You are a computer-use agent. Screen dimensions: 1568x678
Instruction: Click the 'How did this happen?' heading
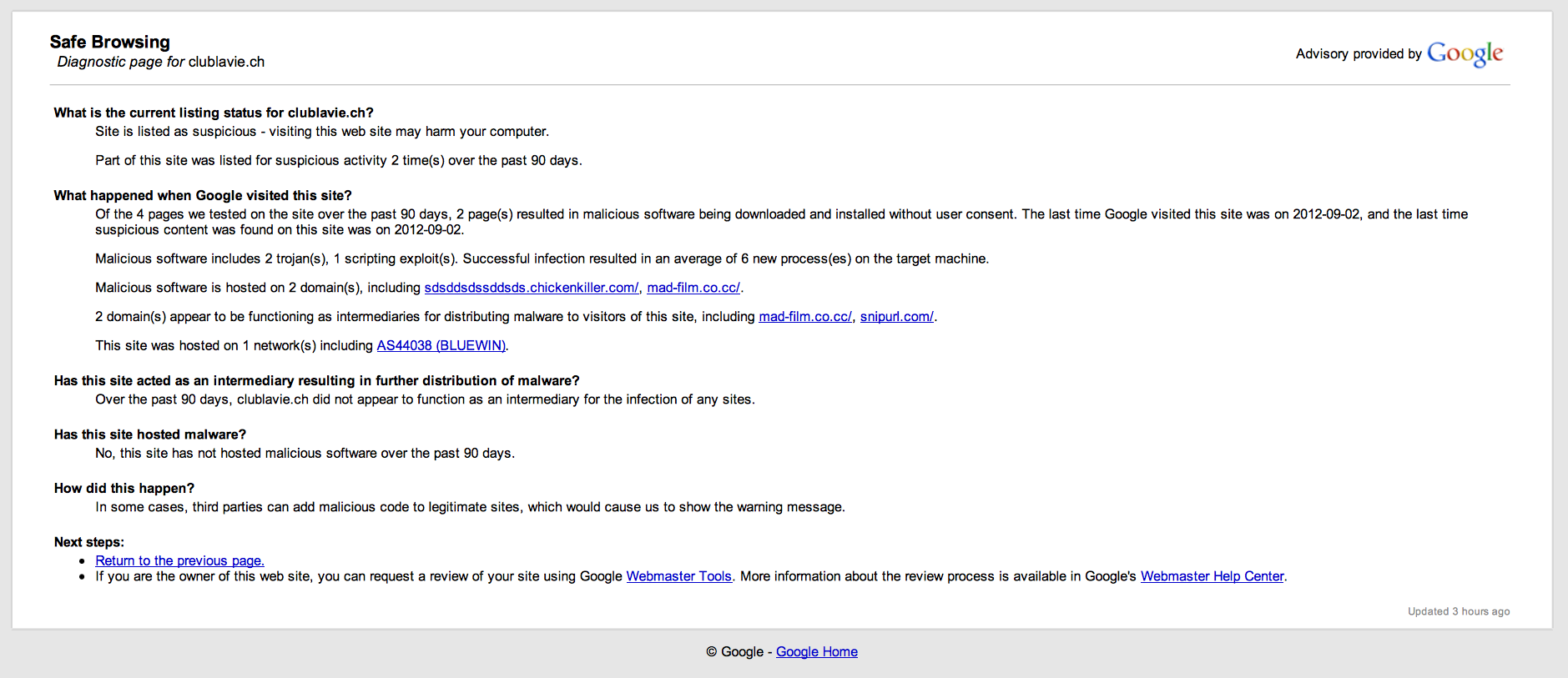point(124,489)
